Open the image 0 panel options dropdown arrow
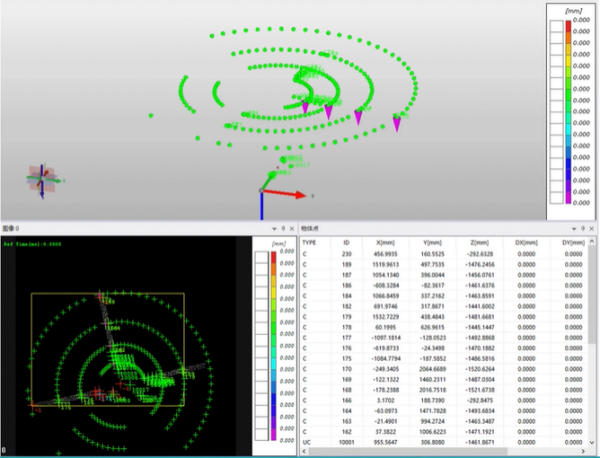This screenshot has width=600, height=458. point(274,229)
